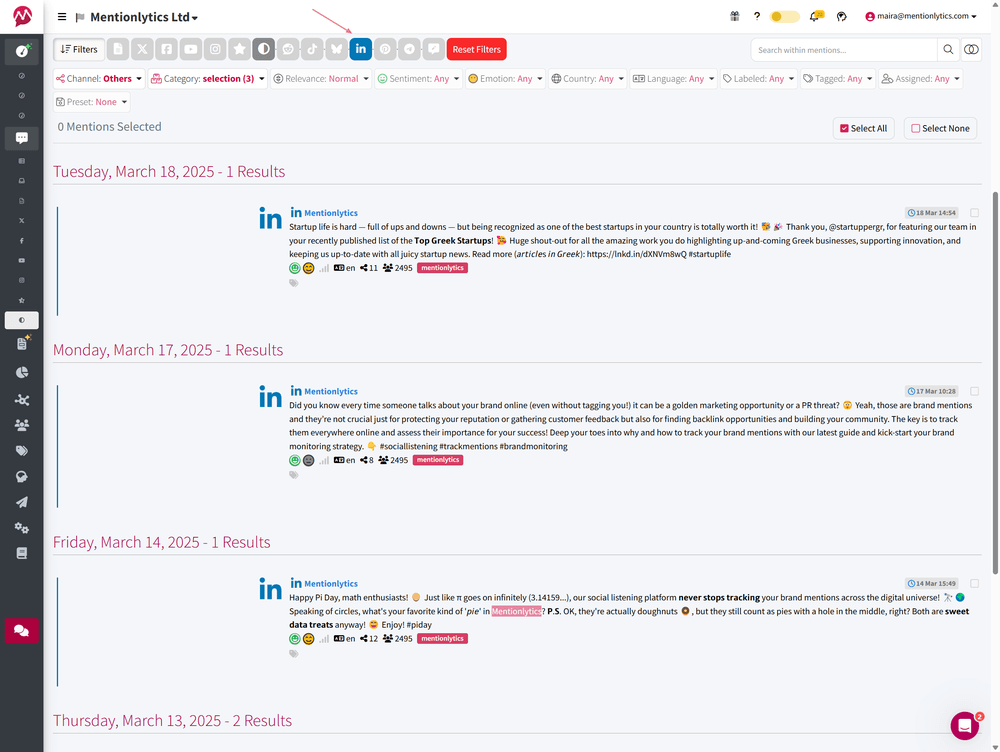Open the paper plane icon in sidebar
Image resolution: width=1000 pixels, height=752 pixels.
[x=22, y=502]
